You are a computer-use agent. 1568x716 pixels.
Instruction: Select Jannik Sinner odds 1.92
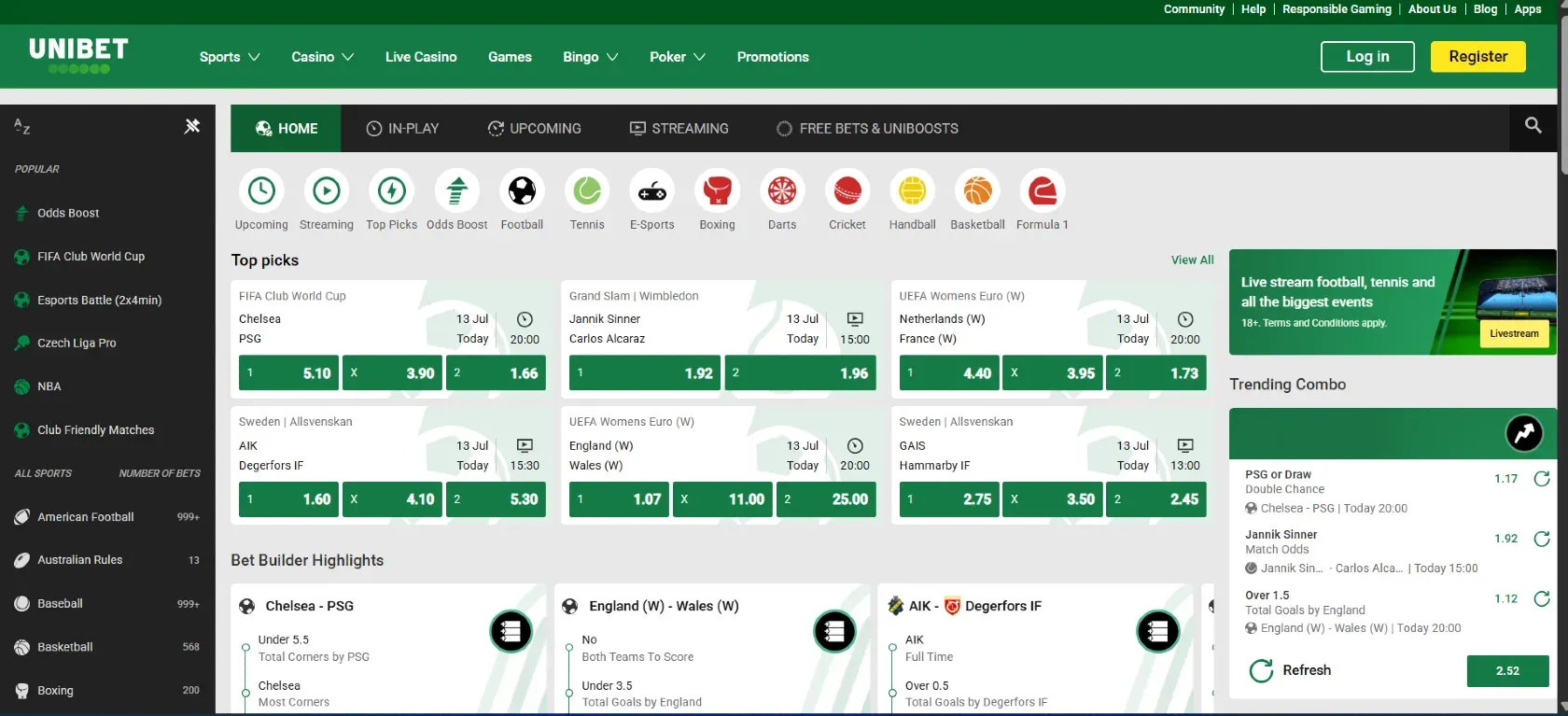(645, 372)
